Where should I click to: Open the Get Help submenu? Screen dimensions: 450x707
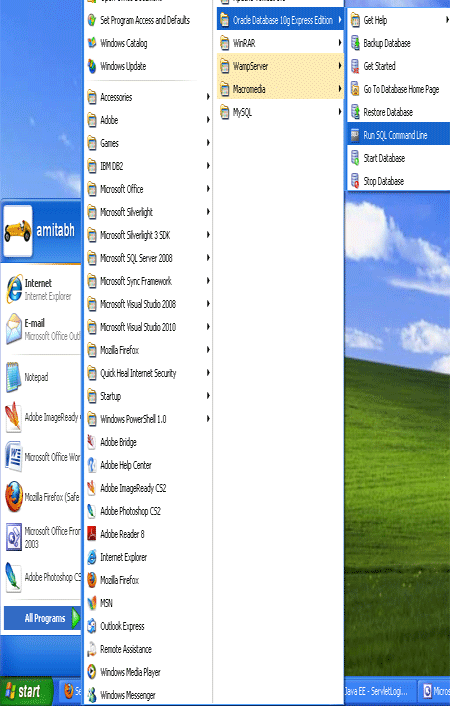tap(399, 20)
